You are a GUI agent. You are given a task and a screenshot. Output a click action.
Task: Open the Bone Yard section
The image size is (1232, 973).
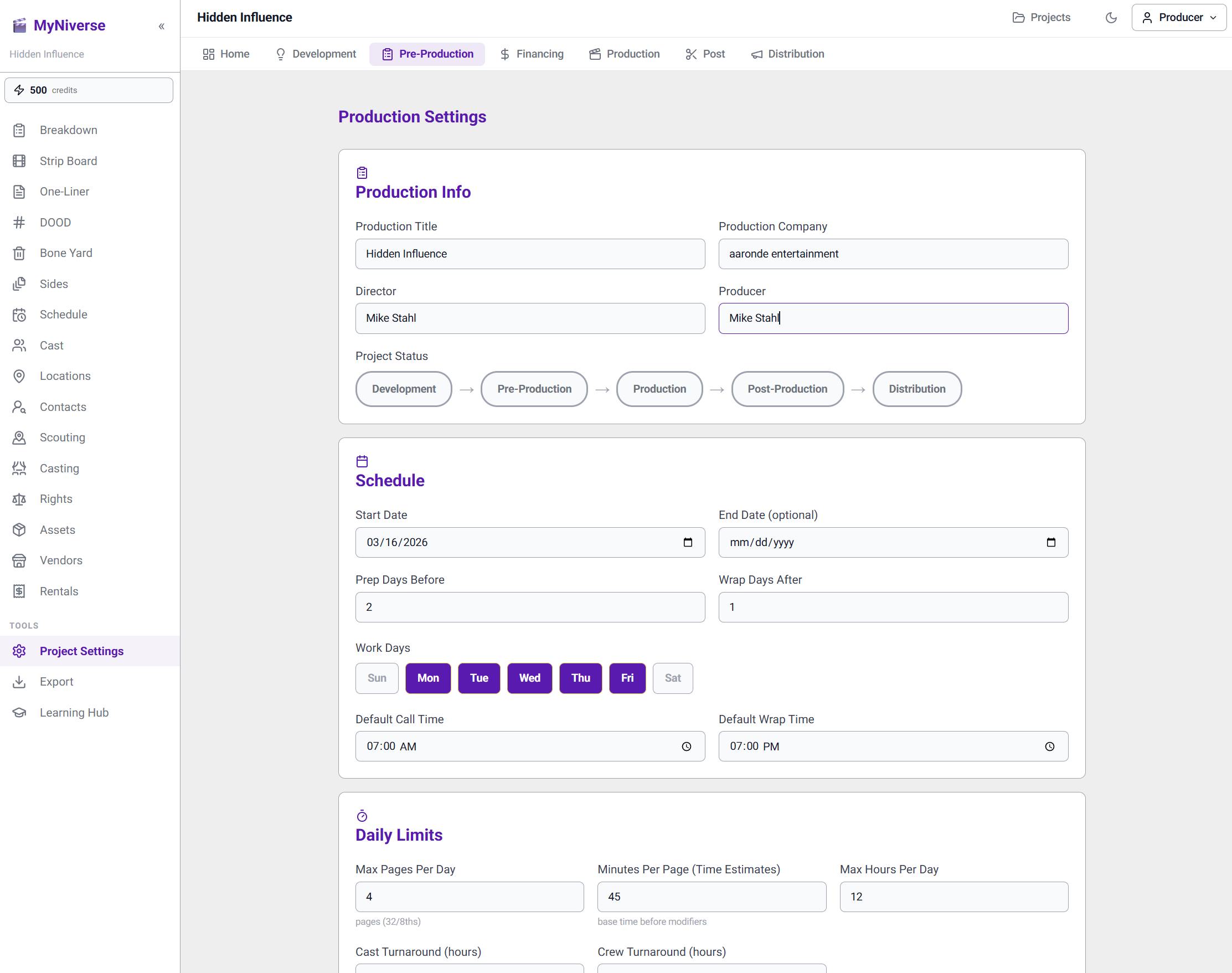65,253
